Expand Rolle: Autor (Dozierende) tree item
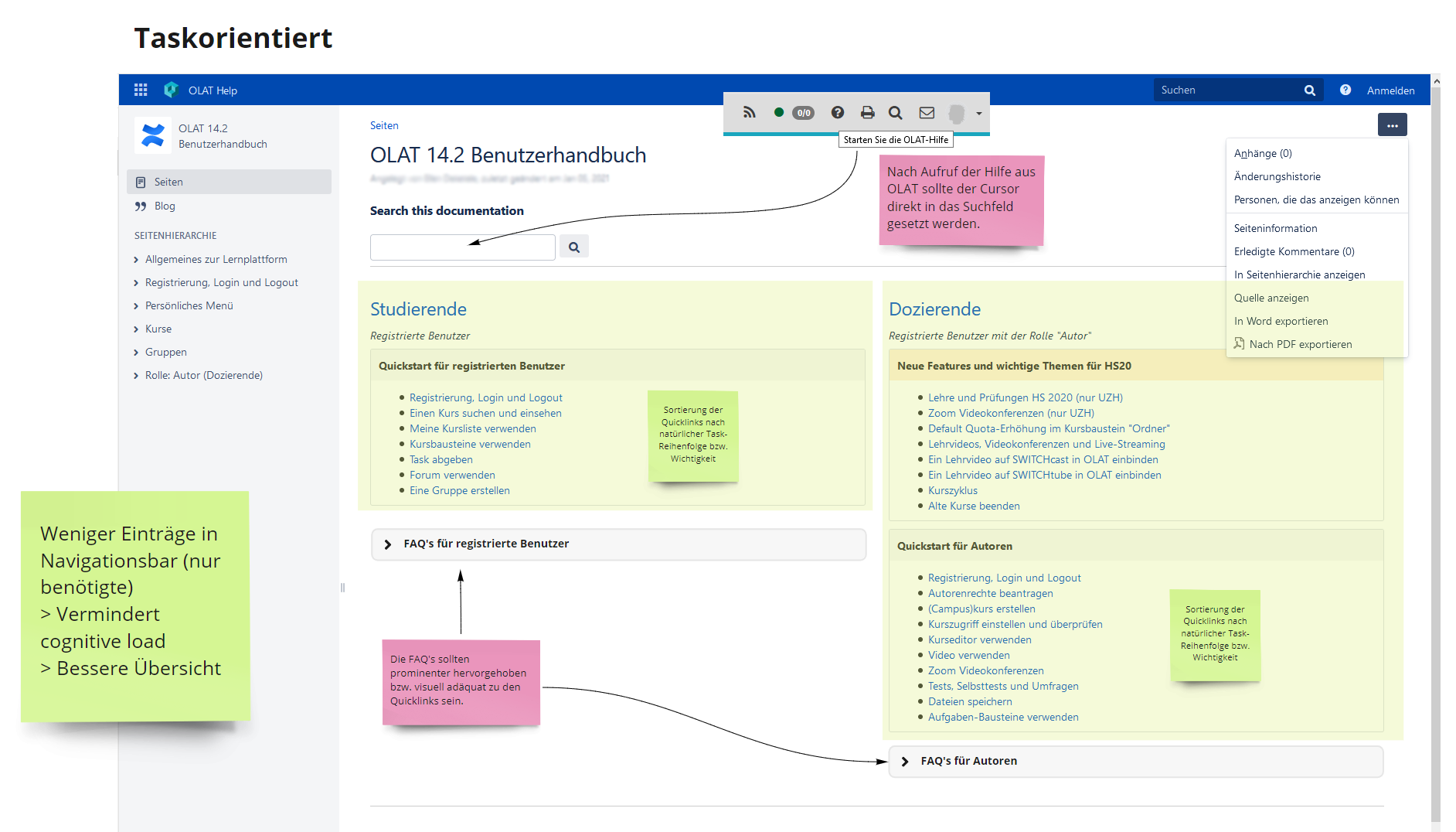1456x832 pixels. (x=137, y=376)
